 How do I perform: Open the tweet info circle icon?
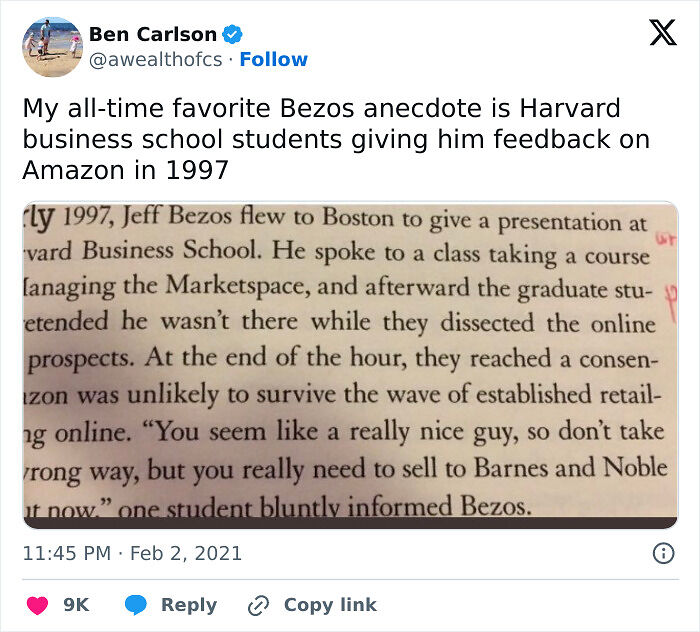(x=662, y=553)
